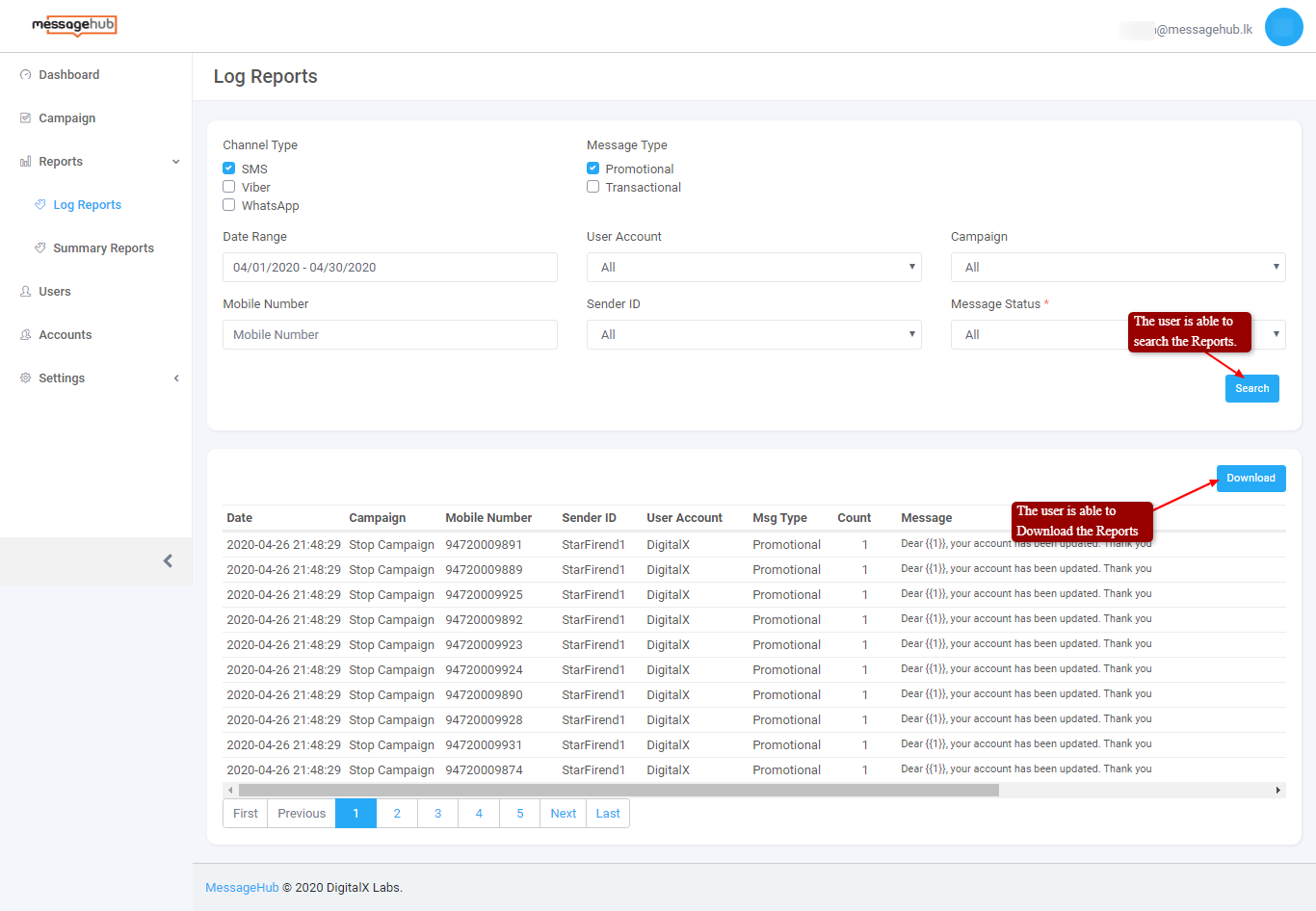Expand the Campaign dropdown
Image resolution: width=1316 pixels, height=911 pixels.
point(1118,268)
